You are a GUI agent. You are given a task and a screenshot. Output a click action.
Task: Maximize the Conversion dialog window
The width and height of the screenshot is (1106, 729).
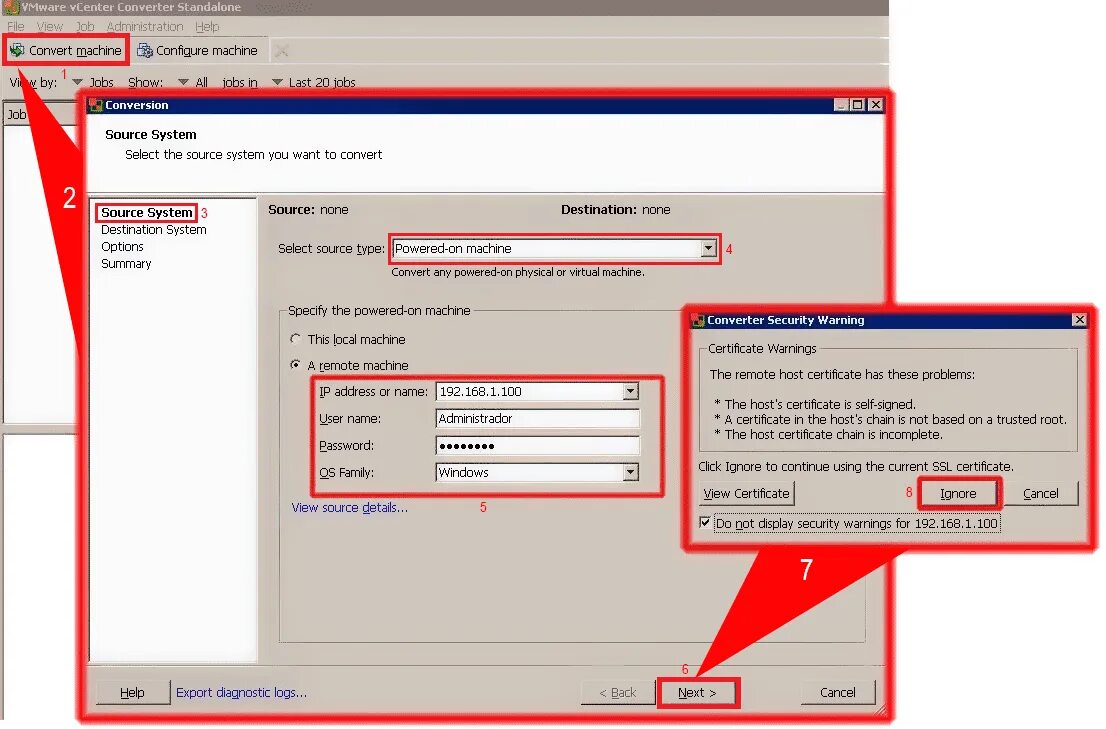pyautogui.click(x=858, y=105)
